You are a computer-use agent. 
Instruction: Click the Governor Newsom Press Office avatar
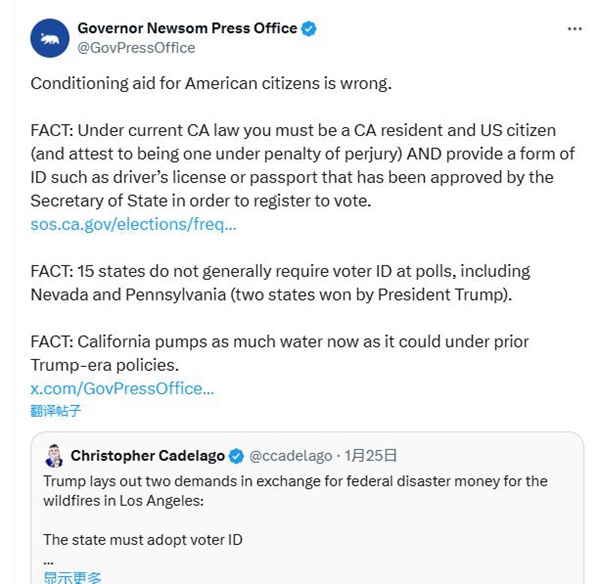[48, 38]
